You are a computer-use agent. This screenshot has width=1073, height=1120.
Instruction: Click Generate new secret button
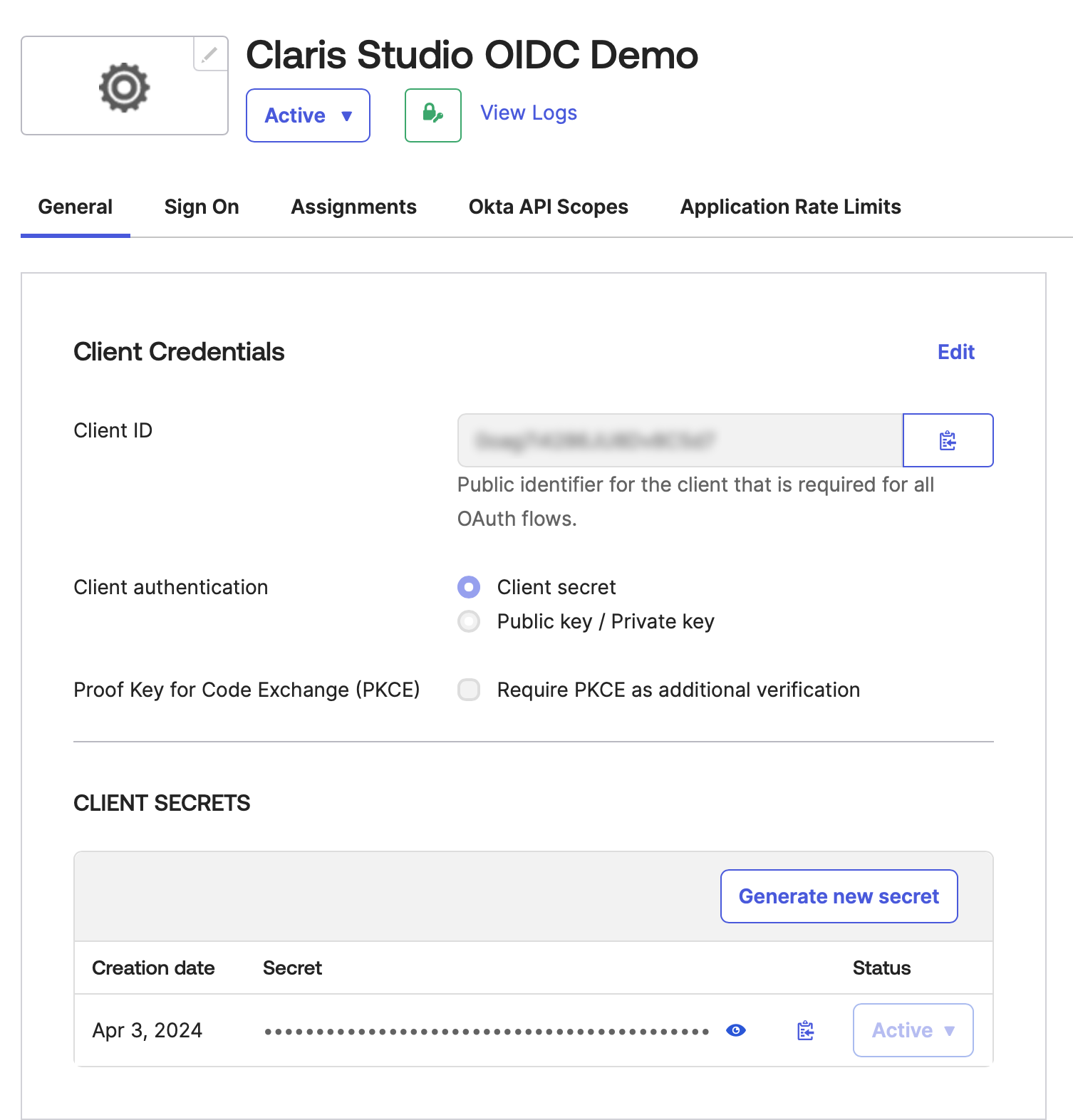(839, 896)
